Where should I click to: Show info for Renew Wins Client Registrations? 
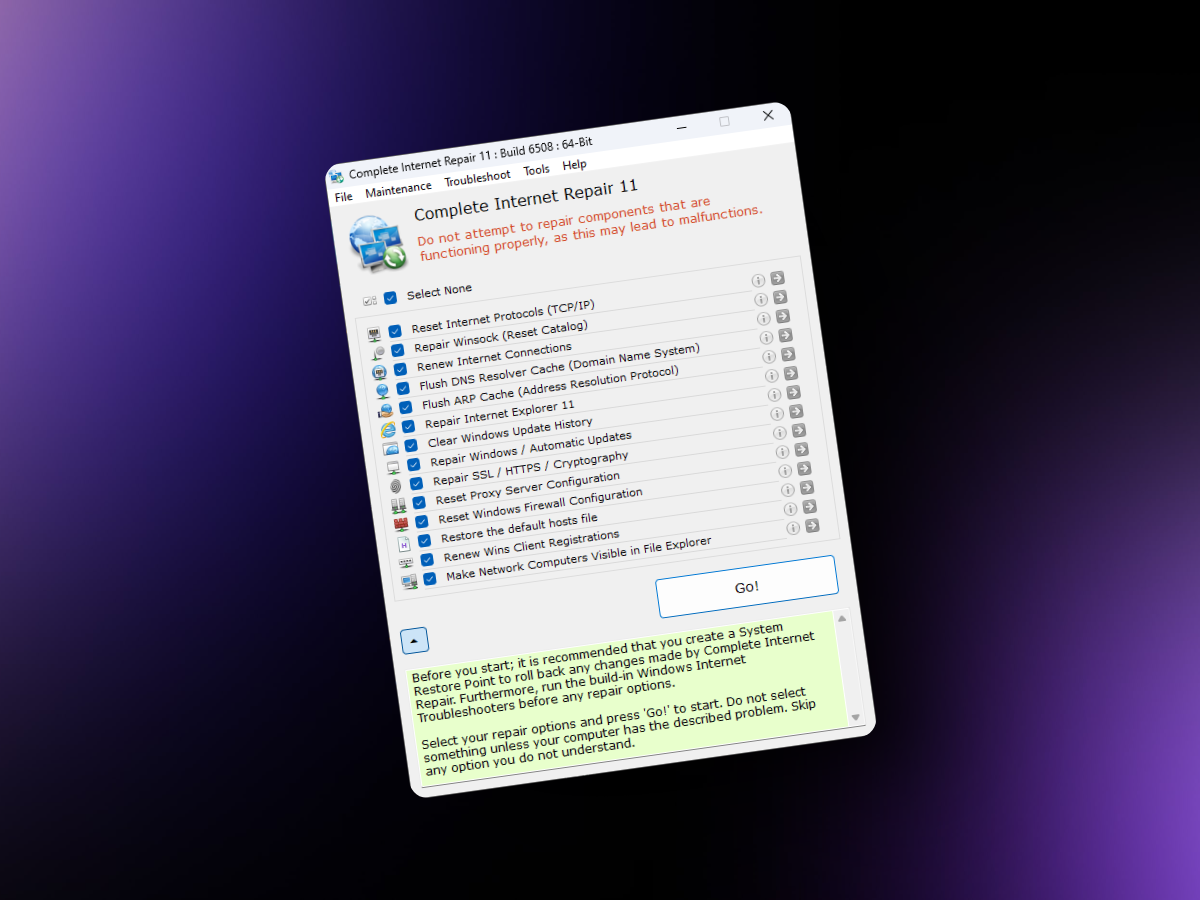791,509
